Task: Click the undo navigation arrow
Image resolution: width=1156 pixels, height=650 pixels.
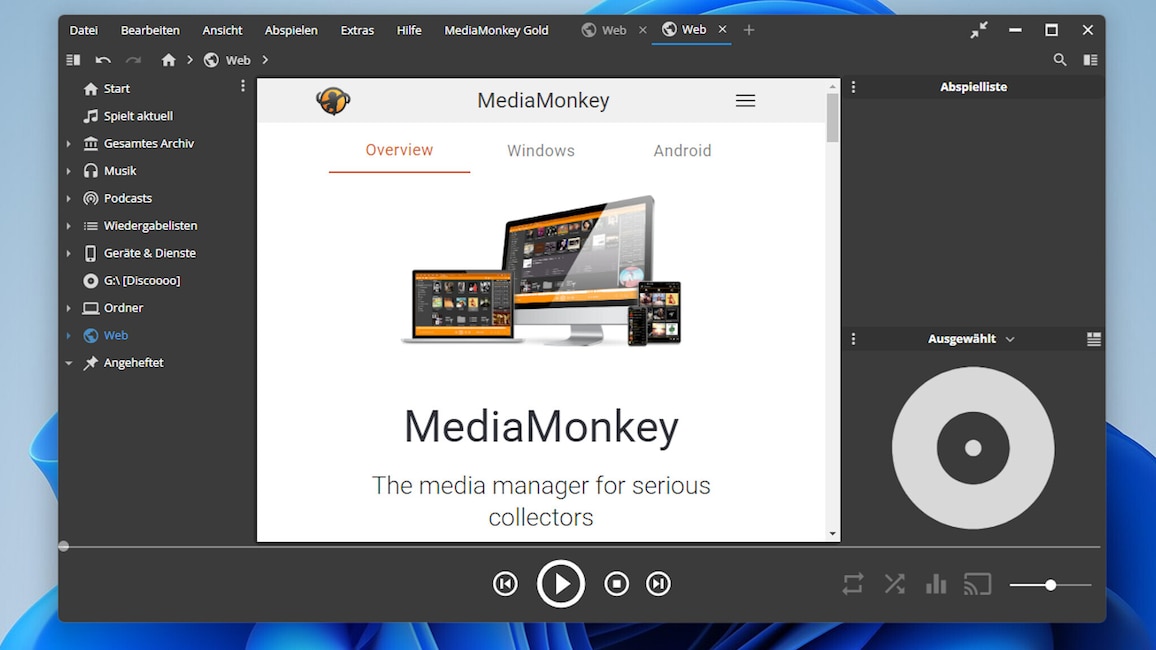Action: [x=103, y=60]
